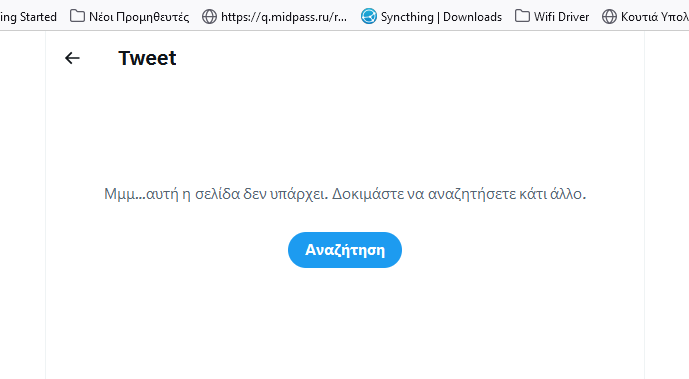
Task: Open the Νέοι Προμηθευτές bookmarks folder
Action: point(130,17)
